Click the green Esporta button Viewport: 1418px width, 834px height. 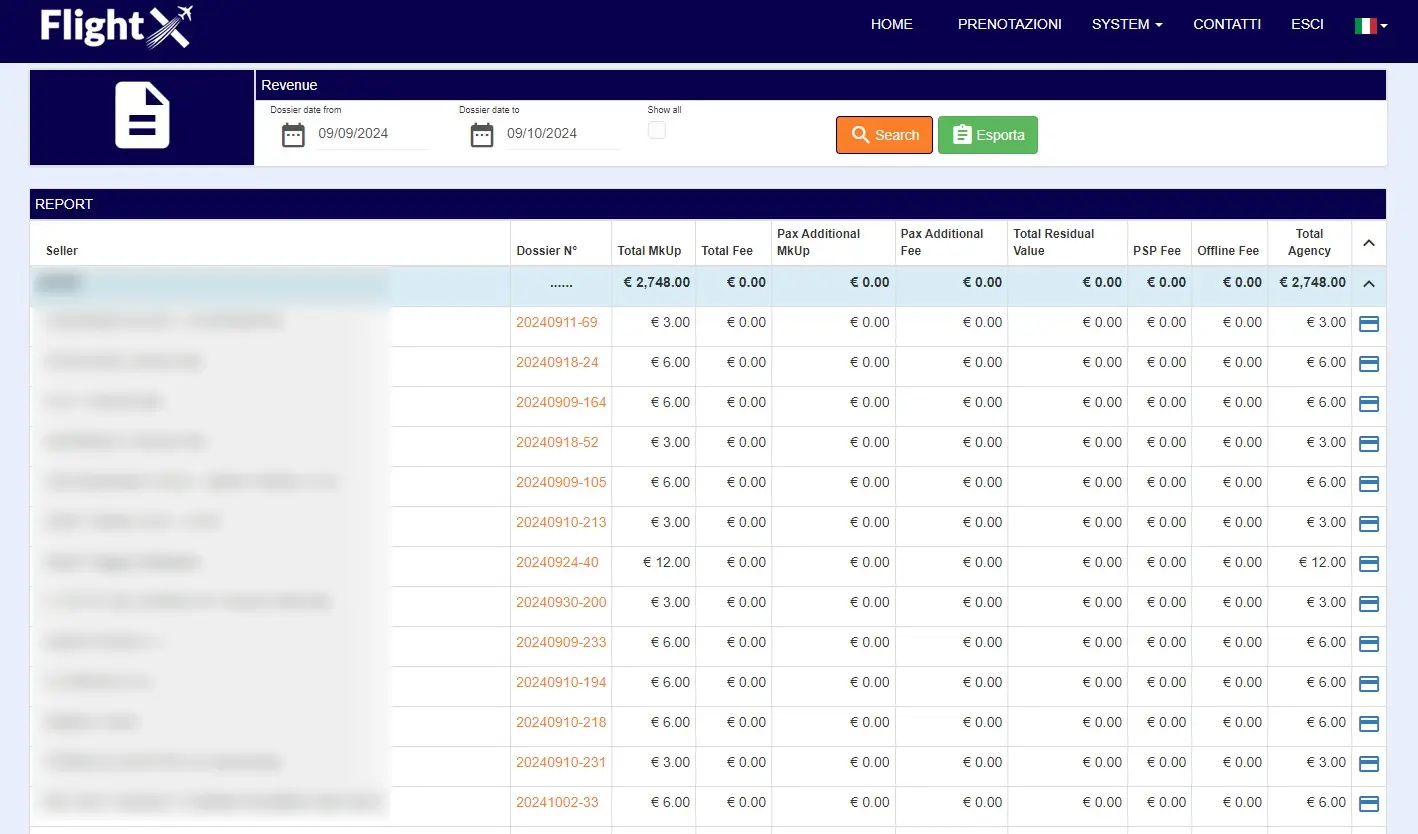tap(987, 135)
